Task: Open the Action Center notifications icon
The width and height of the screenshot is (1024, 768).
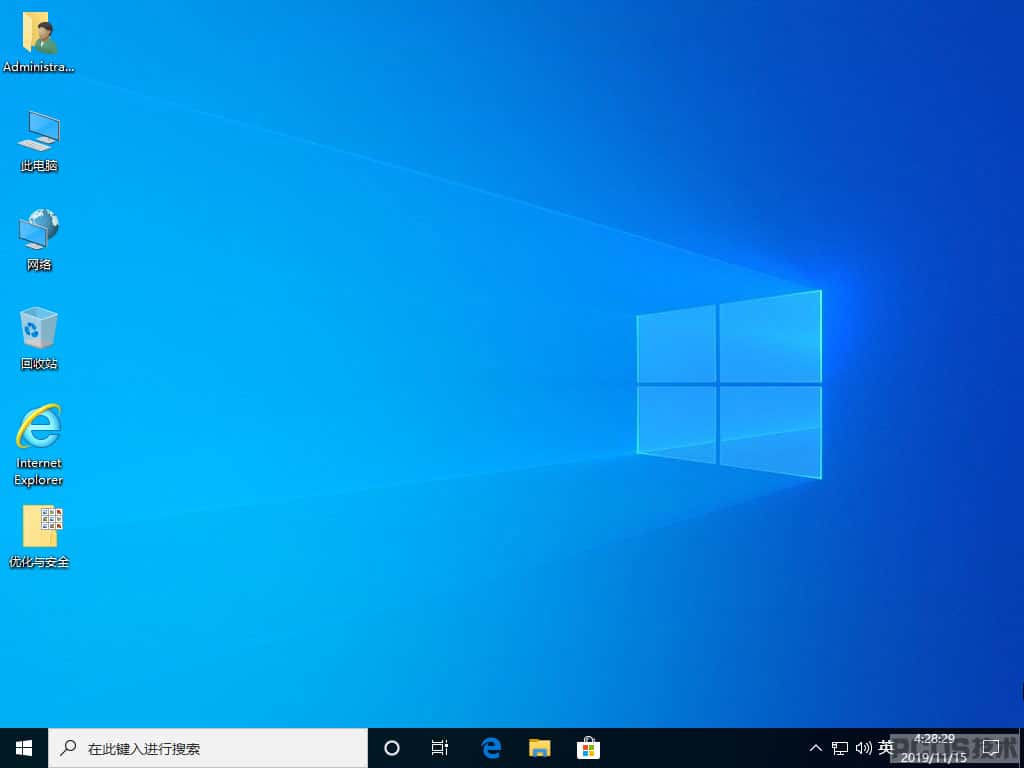Action: 991,748
